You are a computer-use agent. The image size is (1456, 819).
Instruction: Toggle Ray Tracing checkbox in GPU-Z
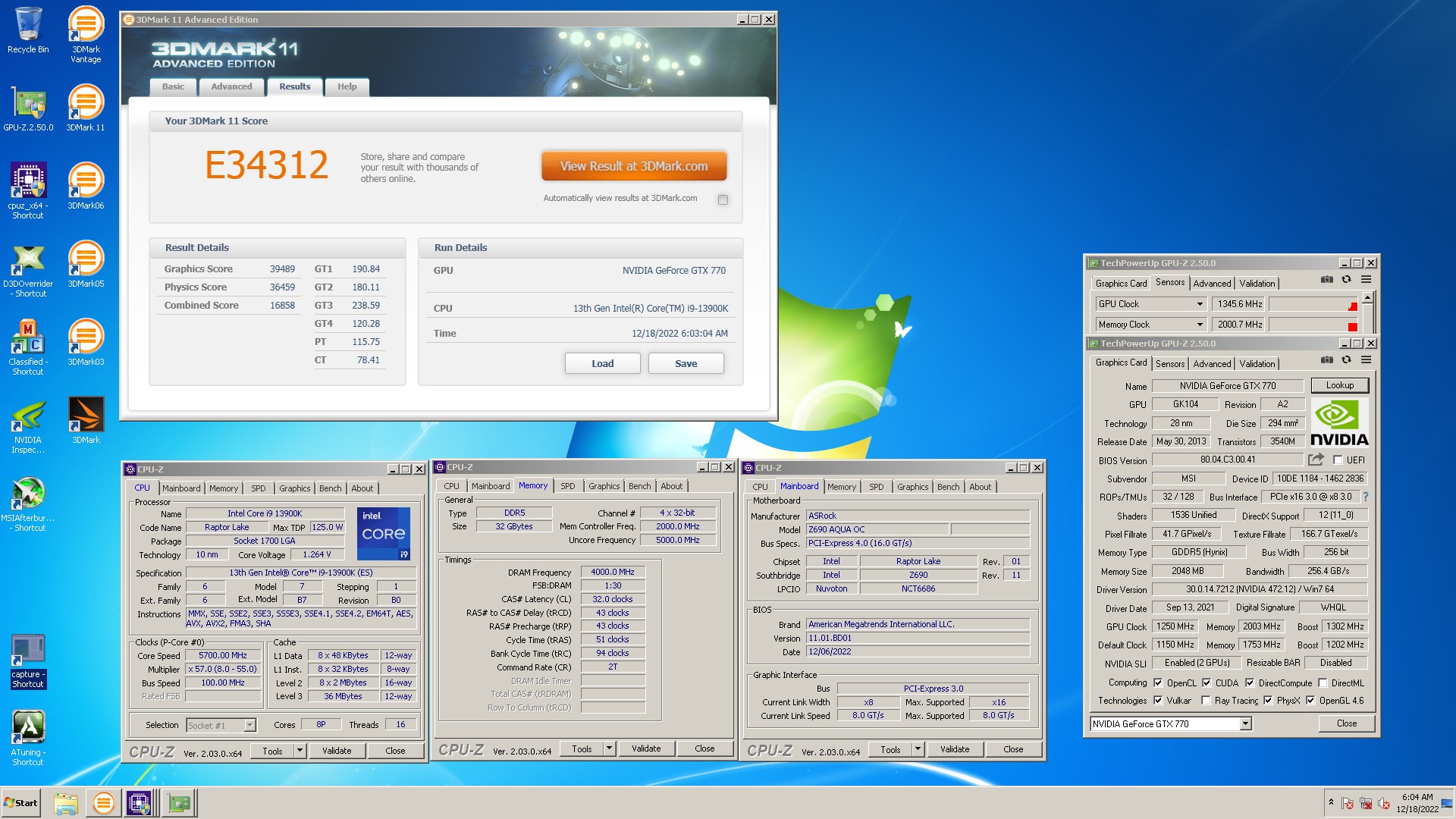[1206, 701]
